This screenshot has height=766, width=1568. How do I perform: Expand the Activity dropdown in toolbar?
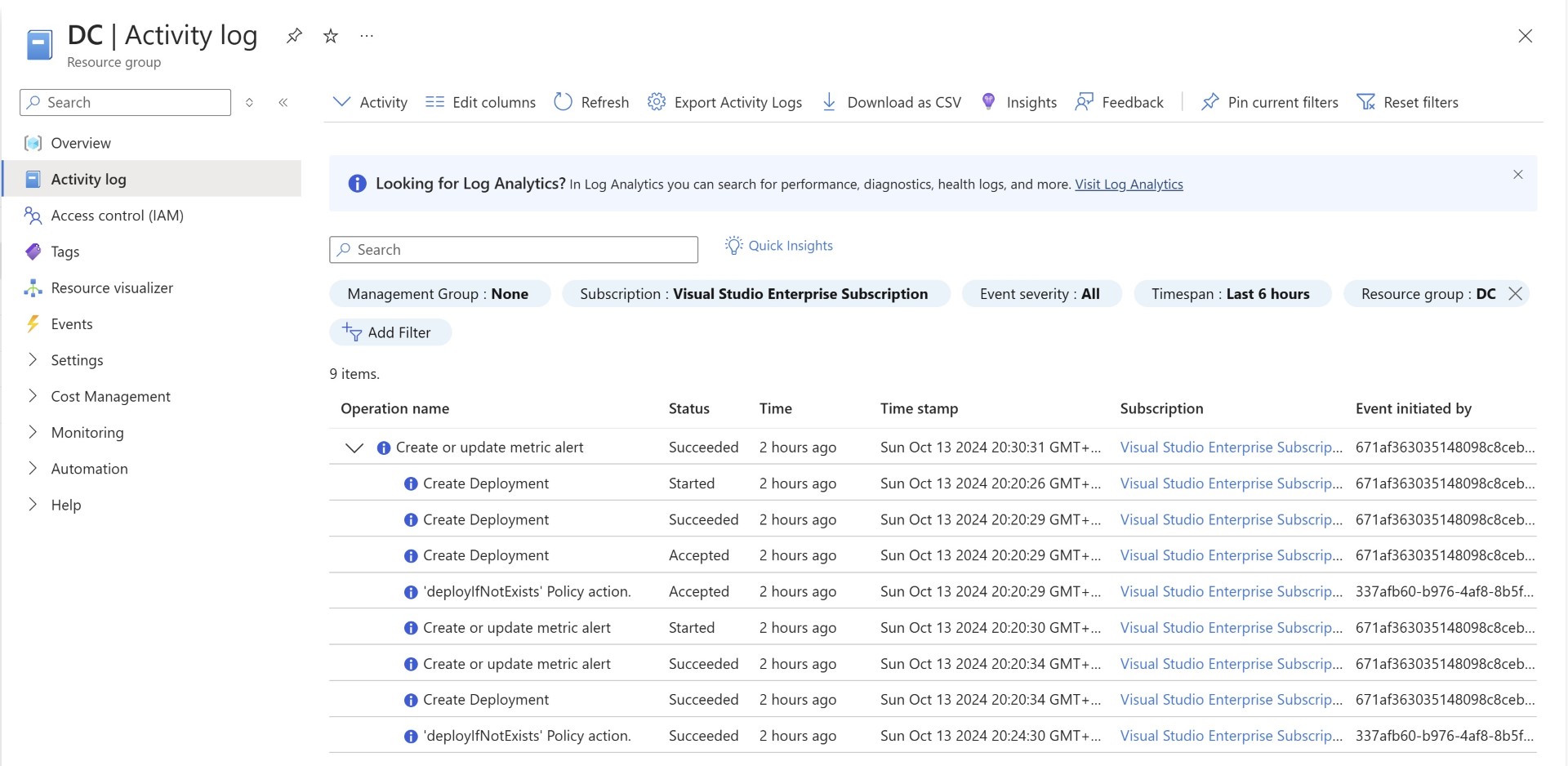point(370,102)
